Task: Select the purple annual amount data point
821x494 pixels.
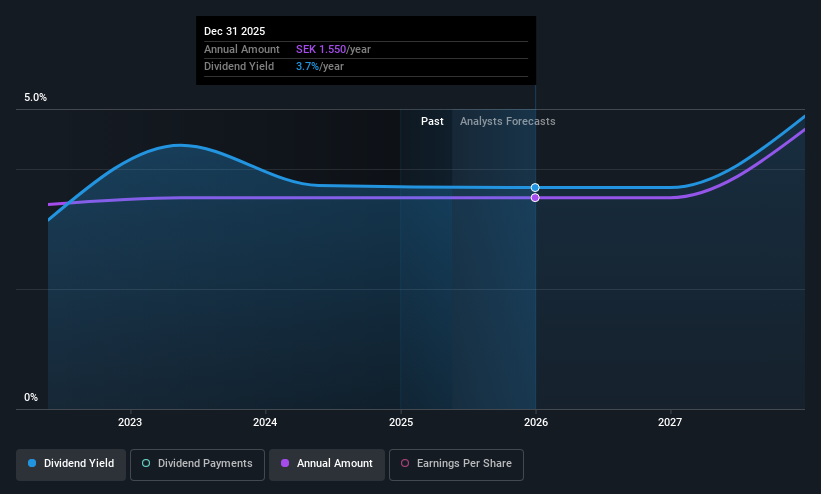Action: (535, 197)
